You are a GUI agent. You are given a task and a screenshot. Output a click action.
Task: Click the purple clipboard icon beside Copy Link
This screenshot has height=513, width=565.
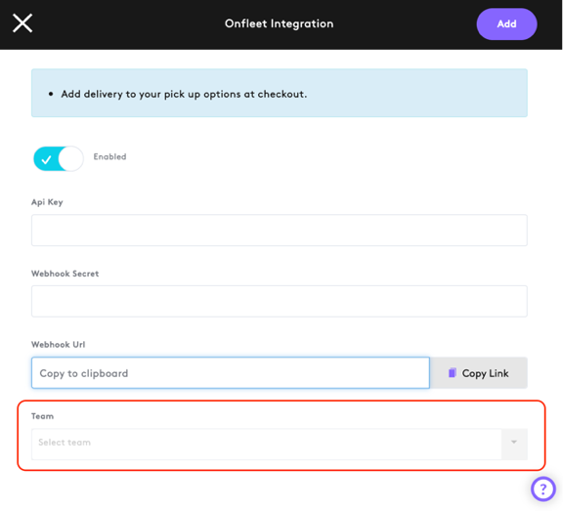(x=452, y=373)
